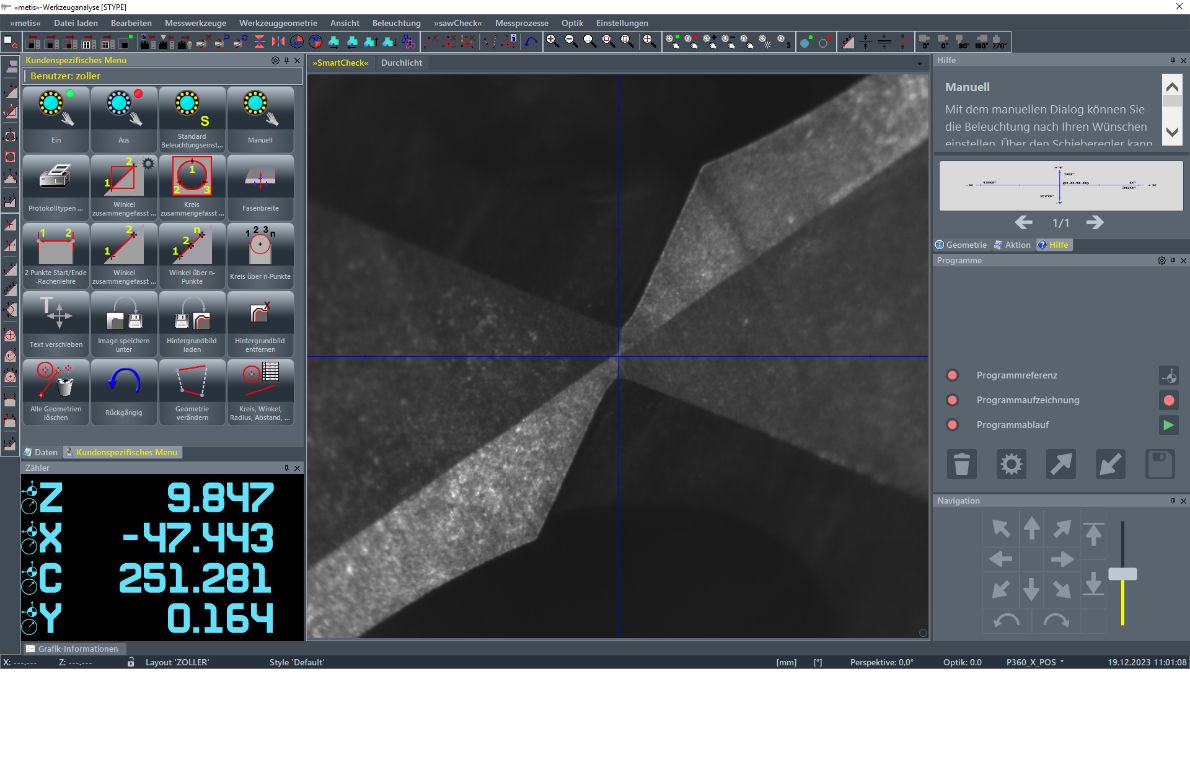
Task: Click Image speichern unter button
Action: [124, 323]
